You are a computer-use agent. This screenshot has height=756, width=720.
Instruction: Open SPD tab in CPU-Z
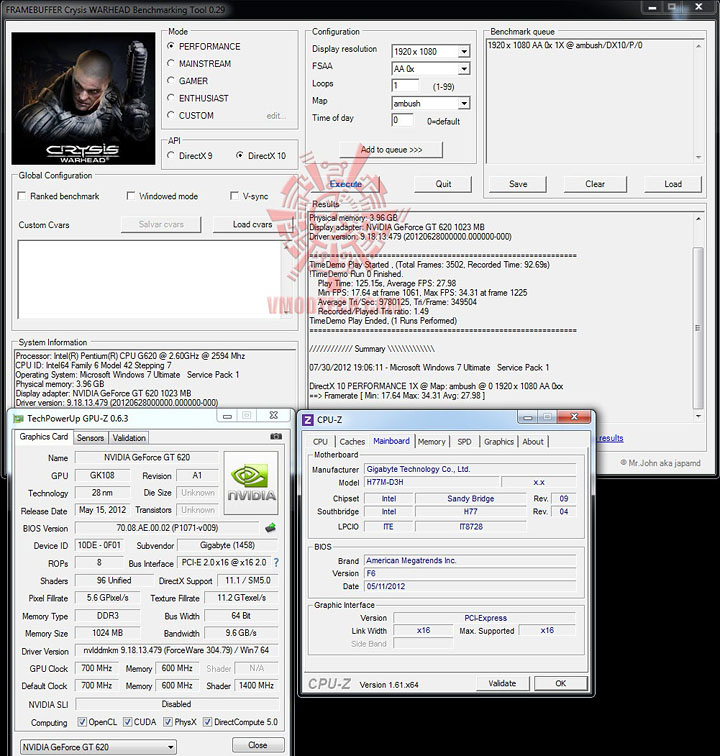(x=464, y=442)
